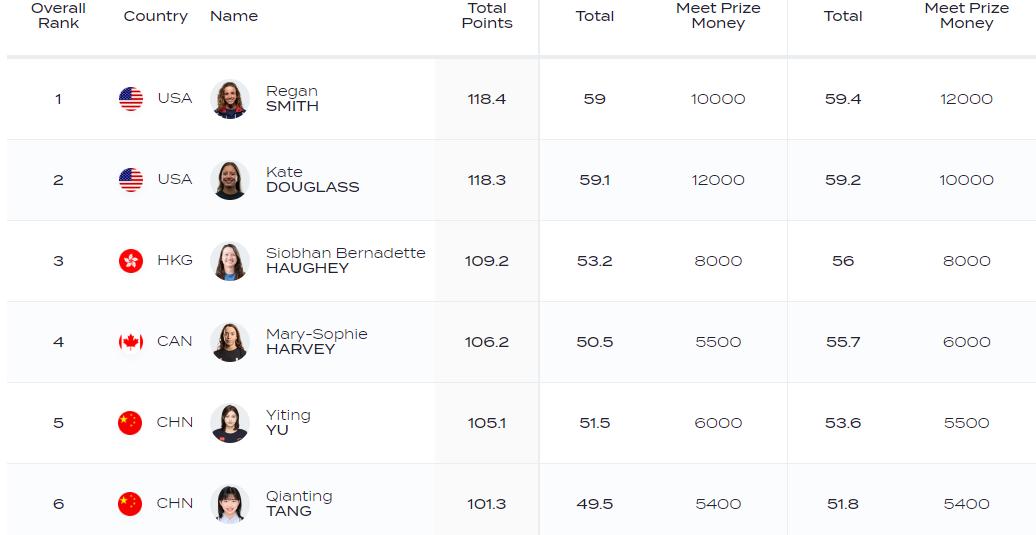Click Mary-Sophie Harvey's profile photo
Viewport: 1036px width, 535px height.
coord(230,342)
